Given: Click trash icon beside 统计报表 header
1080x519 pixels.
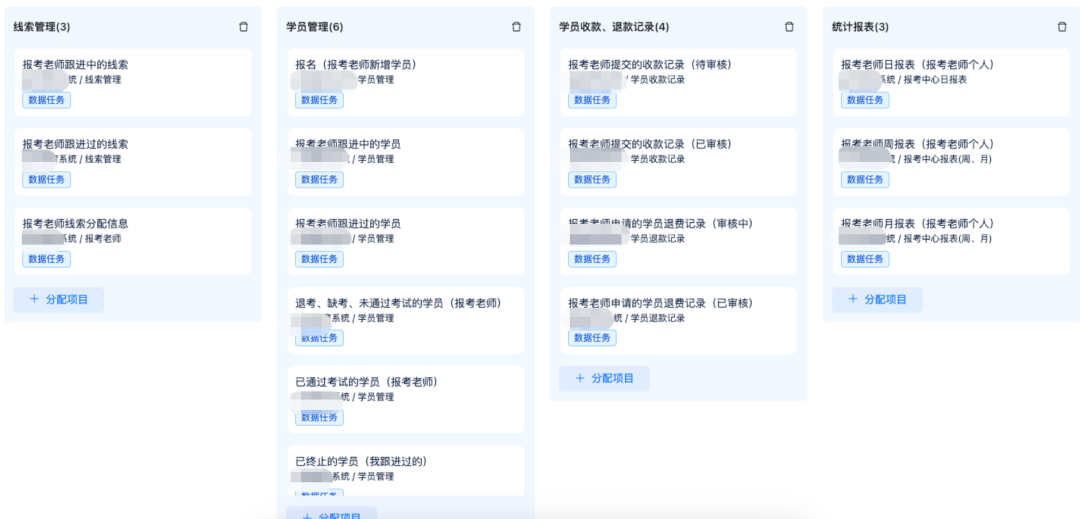Looking at the screenshot, I should point(1062,27).
